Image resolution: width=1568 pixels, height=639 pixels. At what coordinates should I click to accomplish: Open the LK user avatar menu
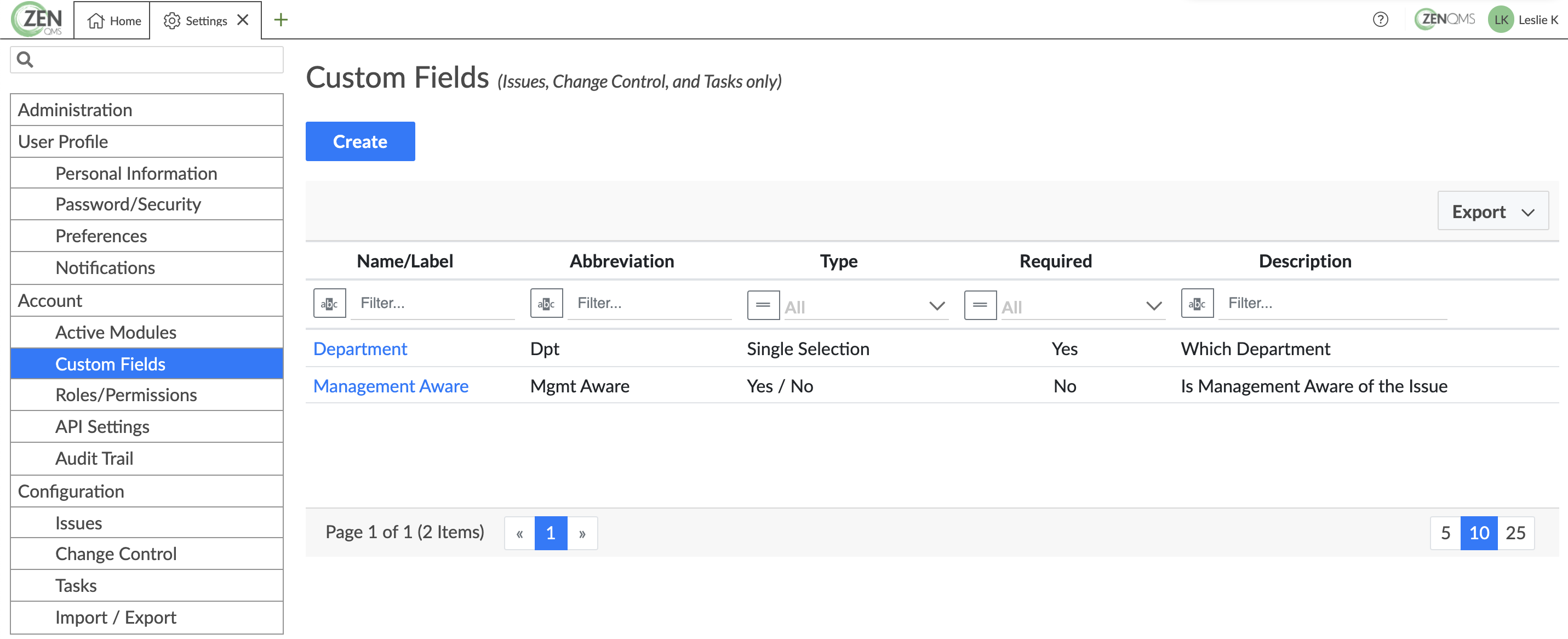tap(1501, 20)
